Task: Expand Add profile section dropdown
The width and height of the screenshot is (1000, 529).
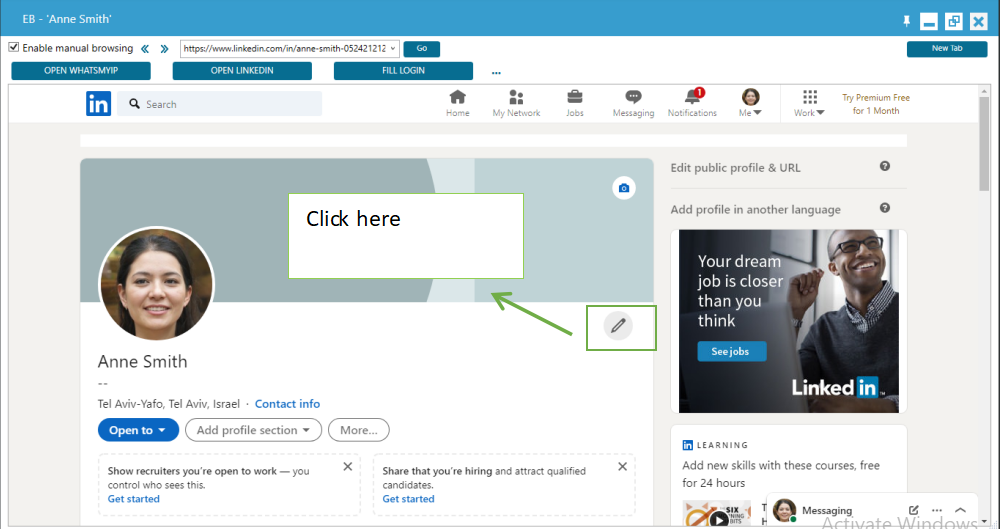Action: point(253,430)
